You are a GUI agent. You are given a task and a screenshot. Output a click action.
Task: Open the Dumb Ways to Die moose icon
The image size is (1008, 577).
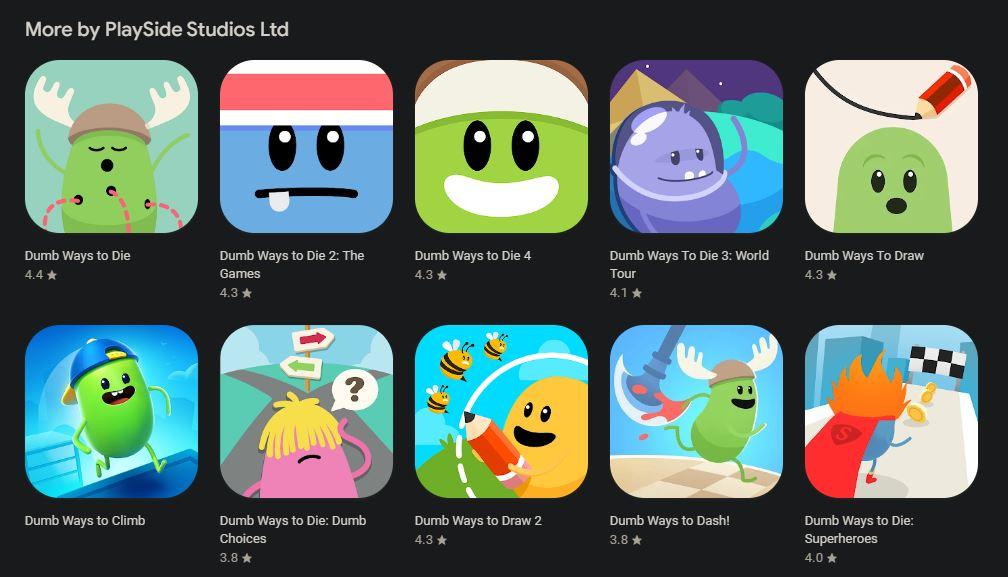point(111,146)
